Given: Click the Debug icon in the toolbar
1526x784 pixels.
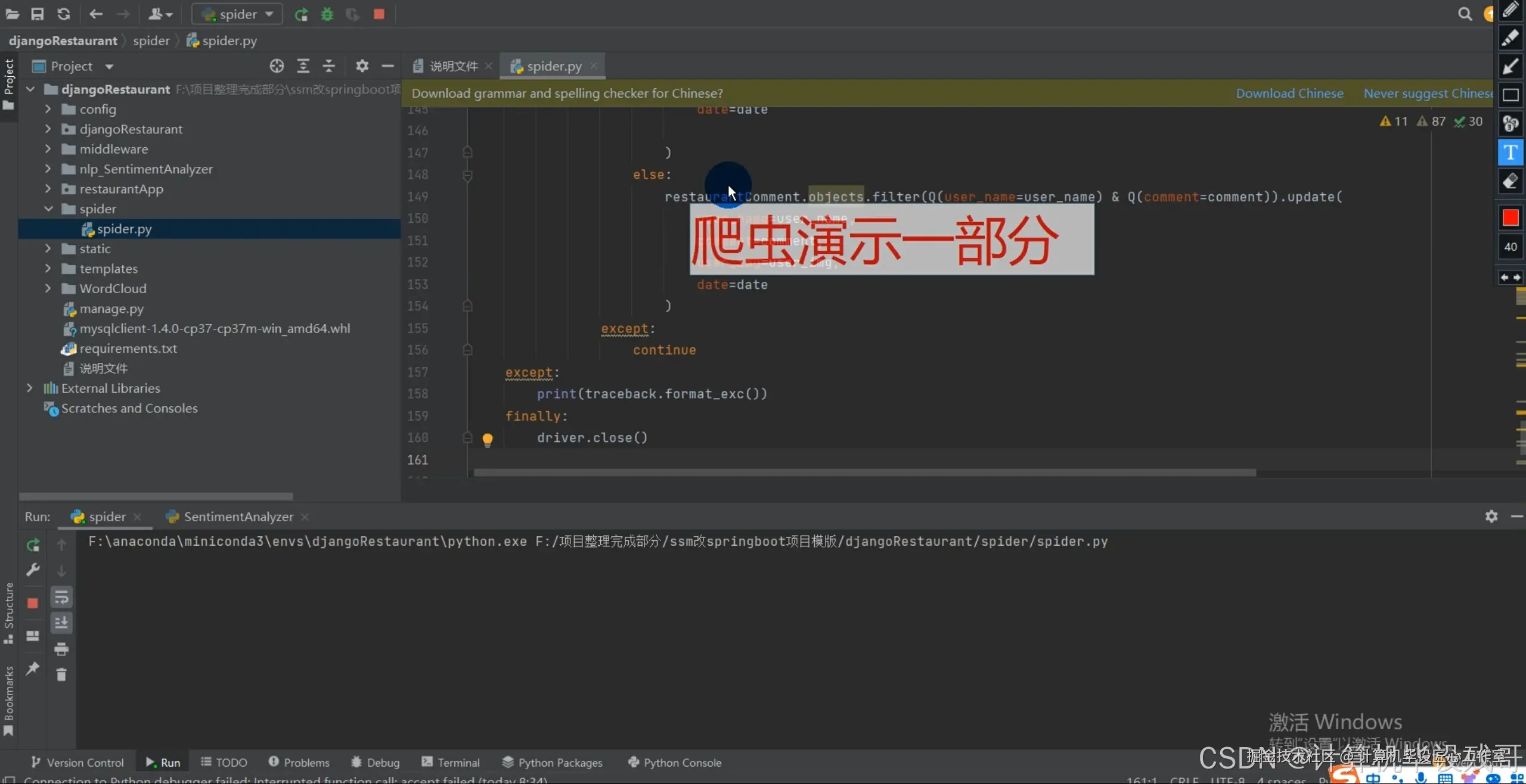Looking at the screenshot, I should 327,14.
